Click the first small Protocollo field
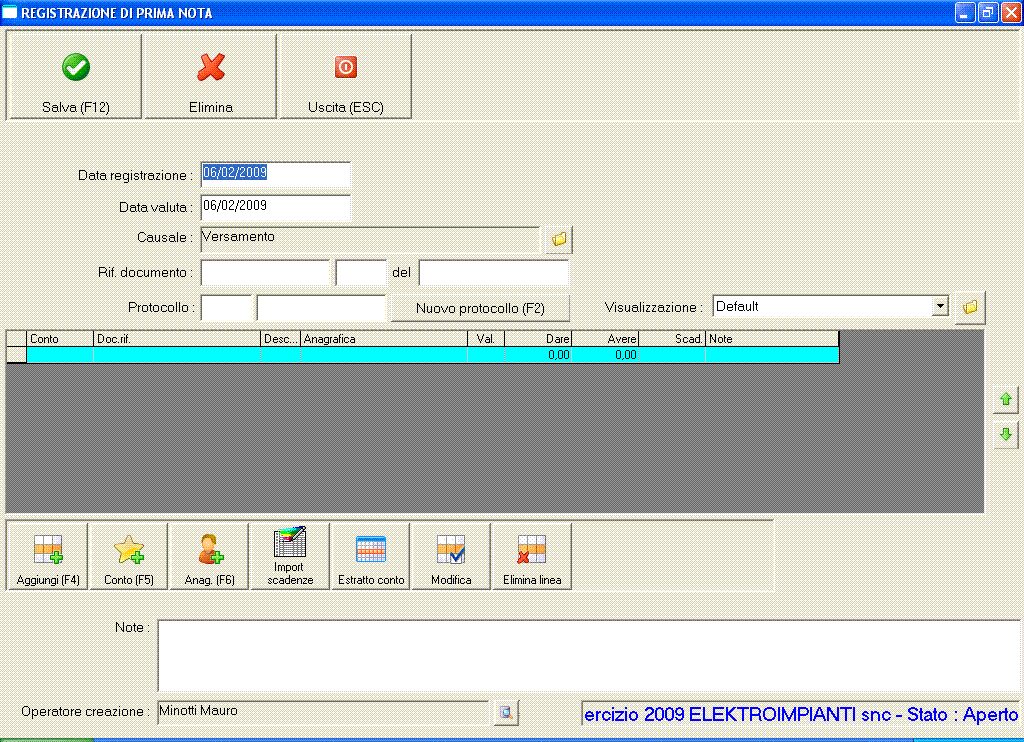Image resolution: width=1024 pixels, height=742 pixels. pos(226,308)
